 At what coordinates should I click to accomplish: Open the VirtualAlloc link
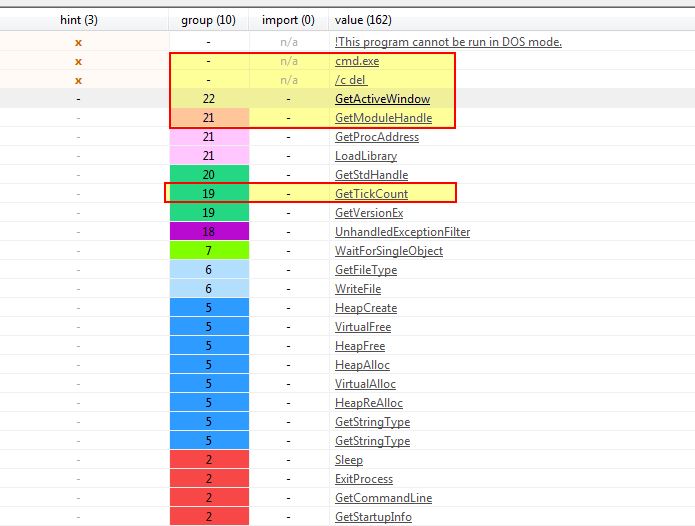365,384
